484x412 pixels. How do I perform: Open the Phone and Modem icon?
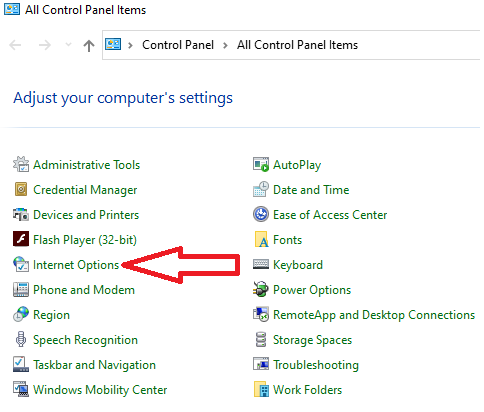[21, 289]
